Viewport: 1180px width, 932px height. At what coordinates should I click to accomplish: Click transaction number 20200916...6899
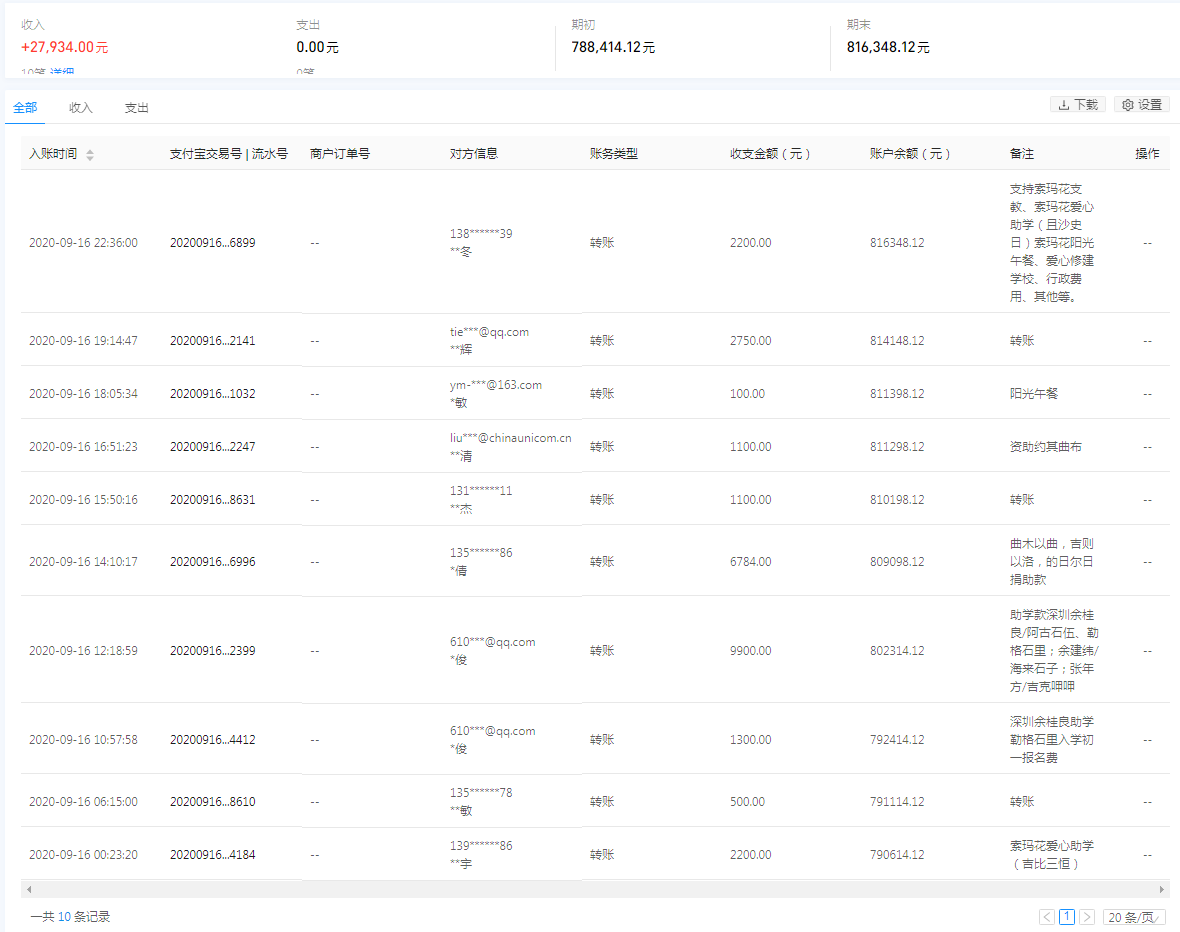coord(213,243)
